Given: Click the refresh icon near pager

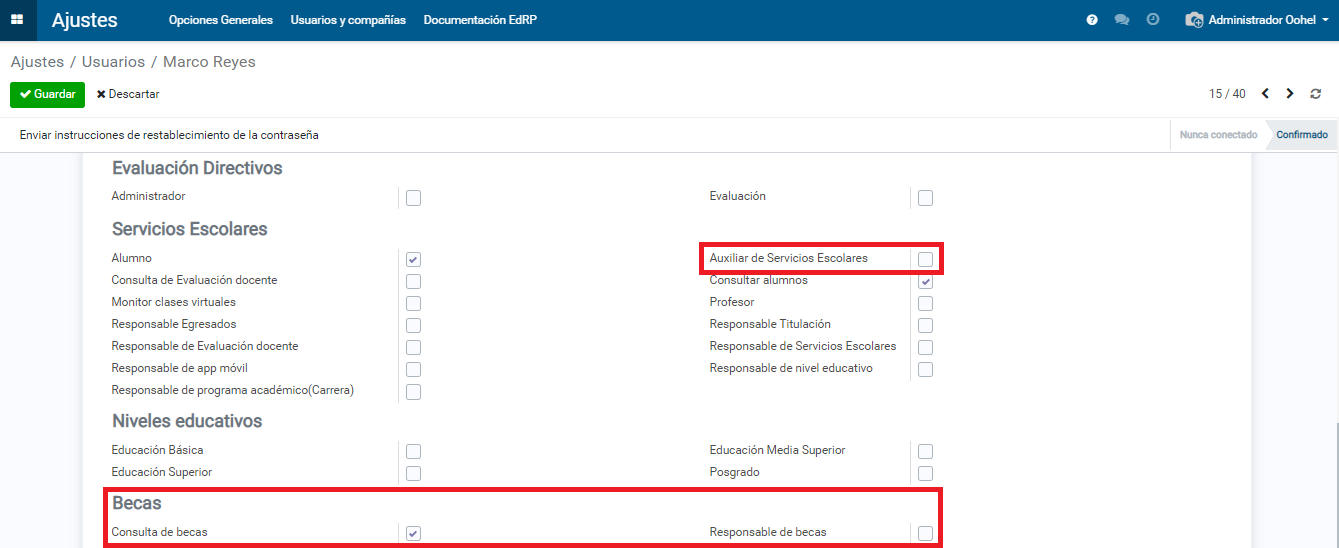Looking at the screenshot, I should point(1315,94).
